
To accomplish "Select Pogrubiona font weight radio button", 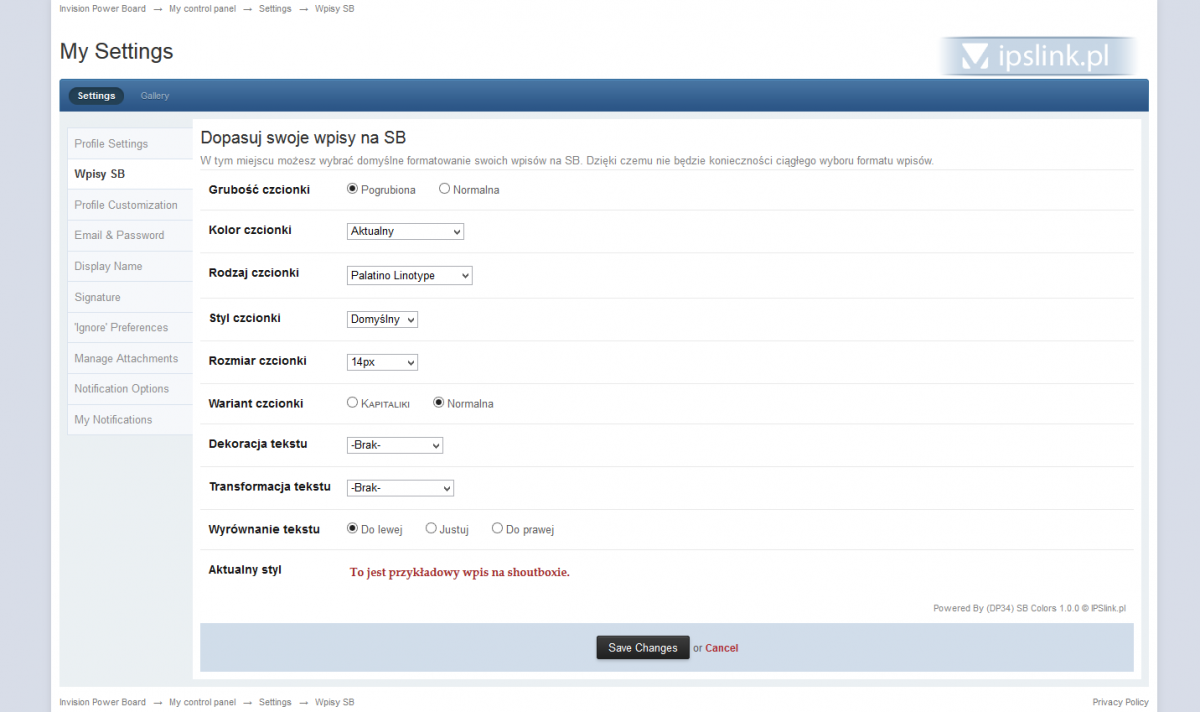I will (352, 189).
